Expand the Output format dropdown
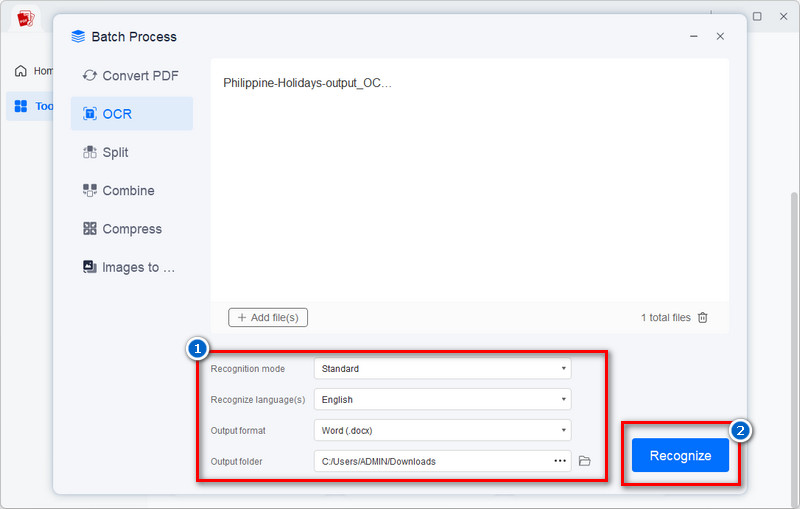Screen dimensions: 800x509 point(442,431)
